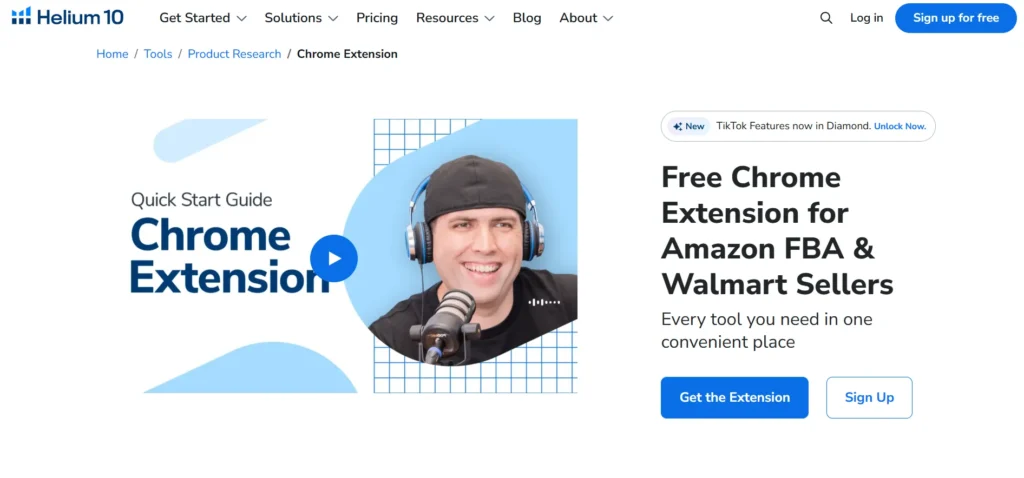
Task: Click Sign up for free button
Action: [x=955, y=18]
